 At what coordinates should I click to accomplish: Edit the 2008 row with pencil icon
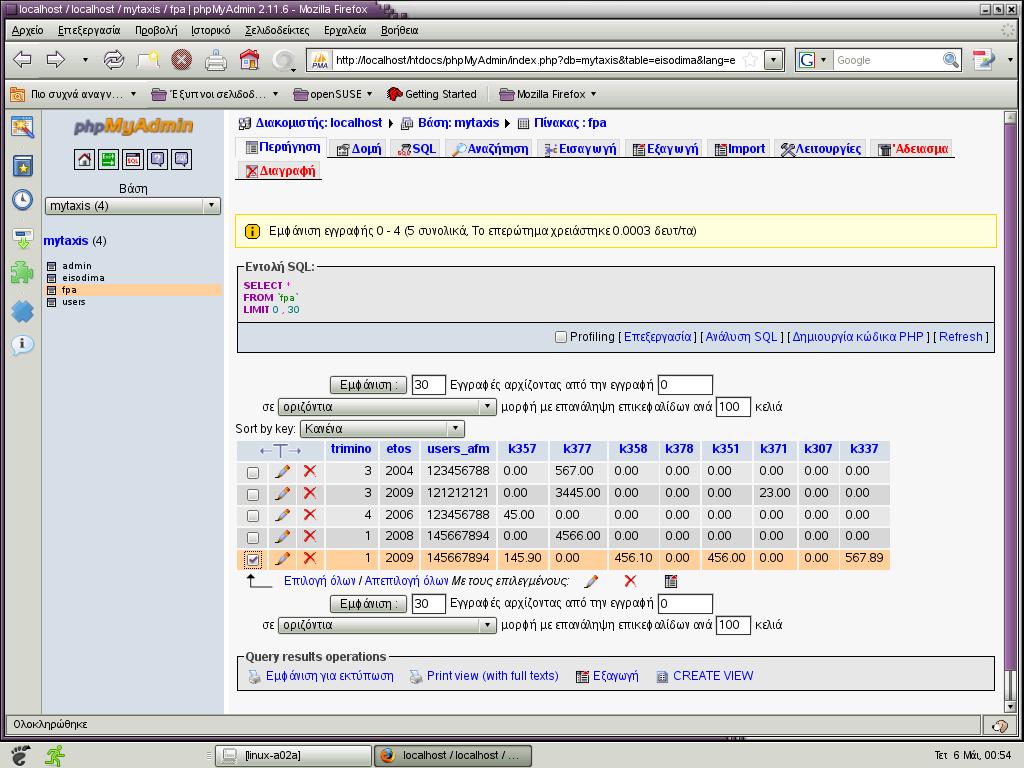[x=282, y=536]
